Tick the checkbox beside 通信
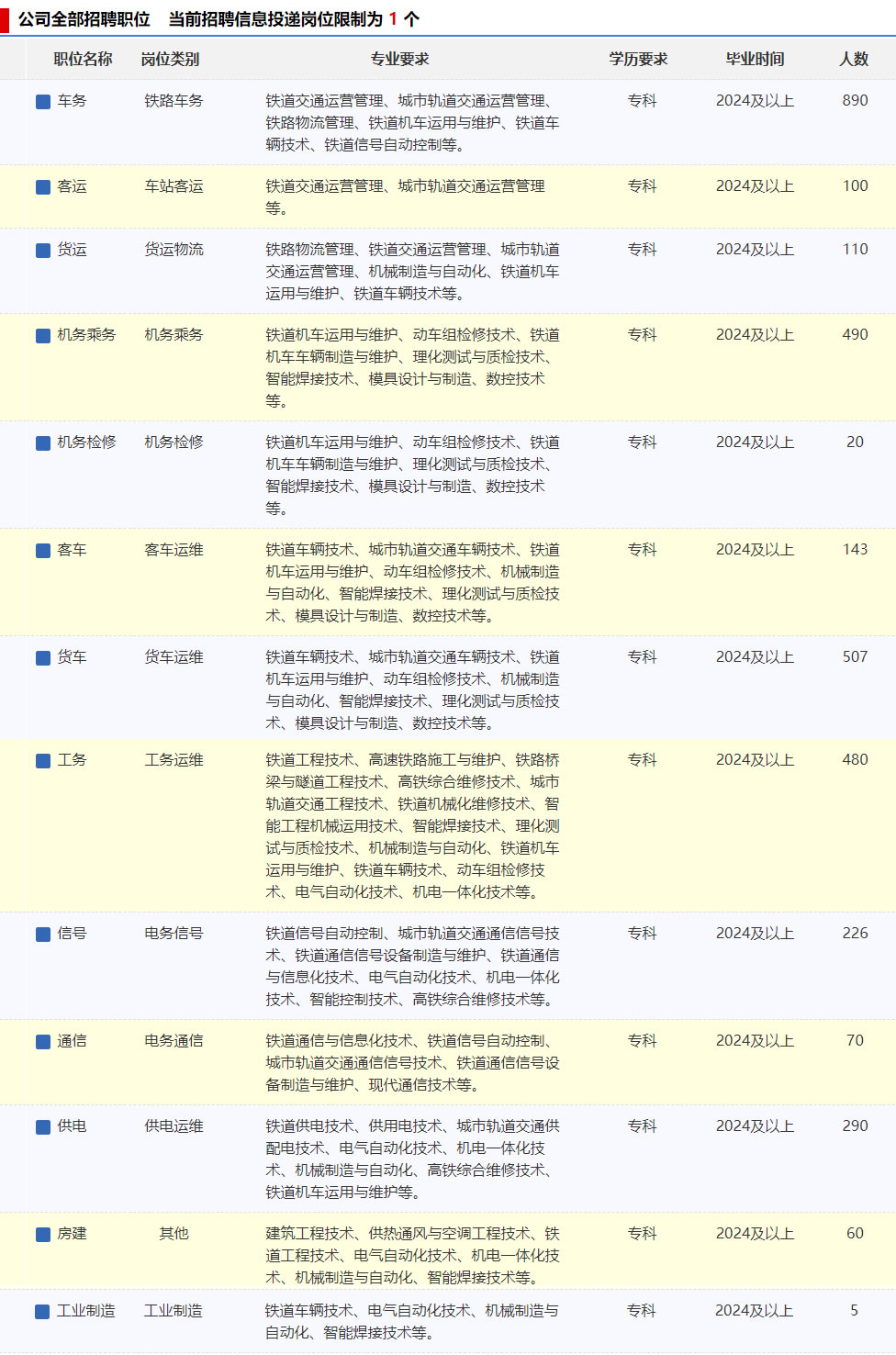Screen dimensions: 896x1355 click(43, 1041)
